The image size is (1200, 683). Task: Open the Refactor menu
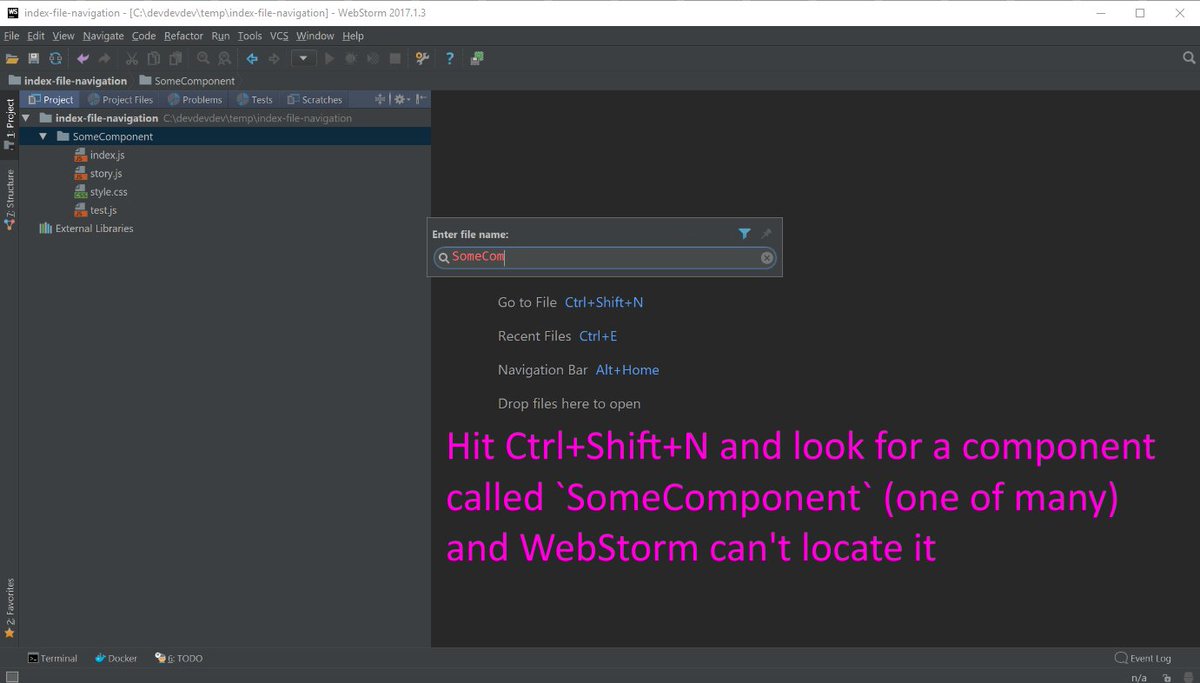coord(184,36)
